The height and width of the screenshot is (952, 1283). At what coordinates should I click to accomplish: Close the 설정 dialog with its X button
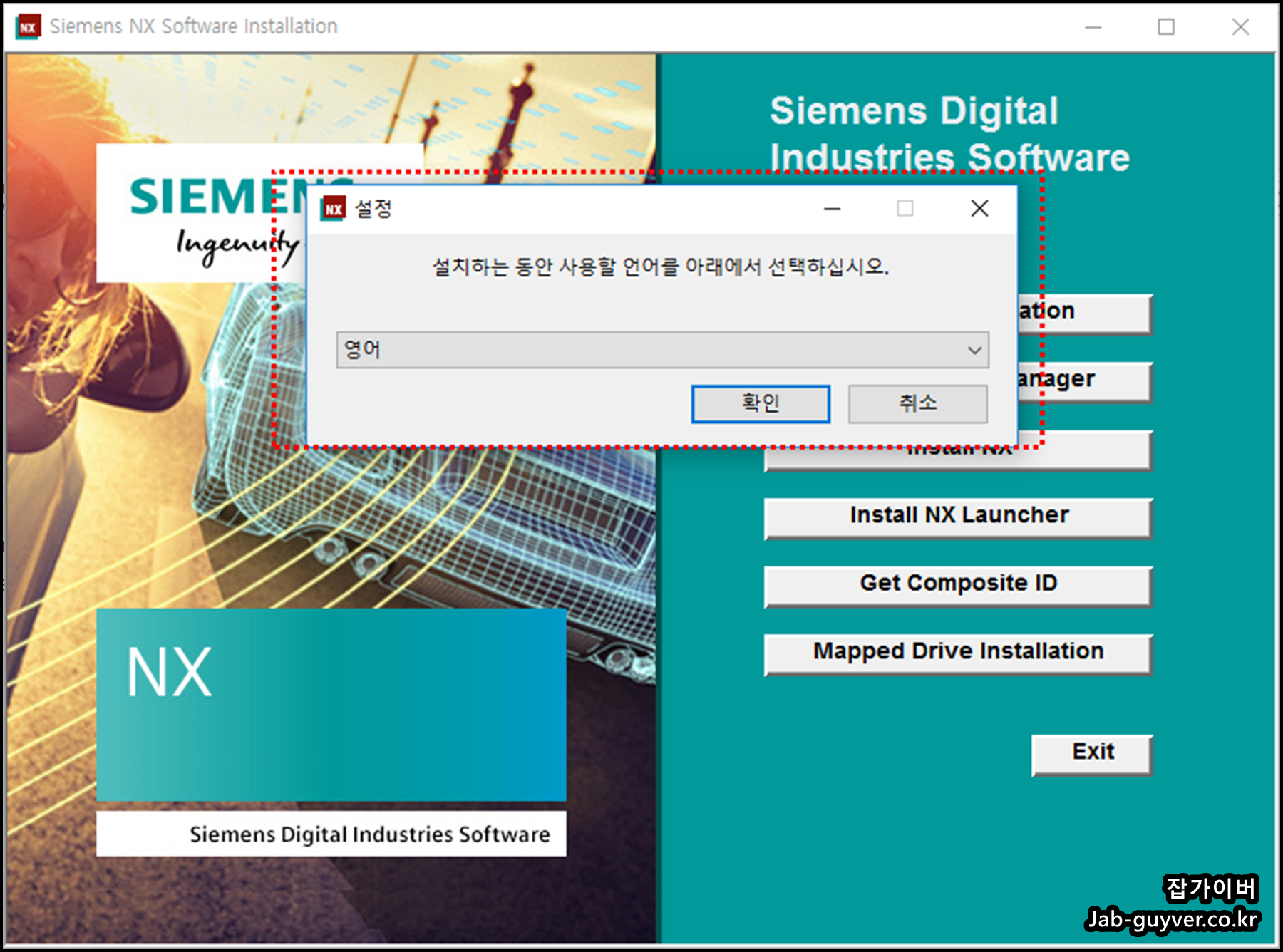pos(979,209)
